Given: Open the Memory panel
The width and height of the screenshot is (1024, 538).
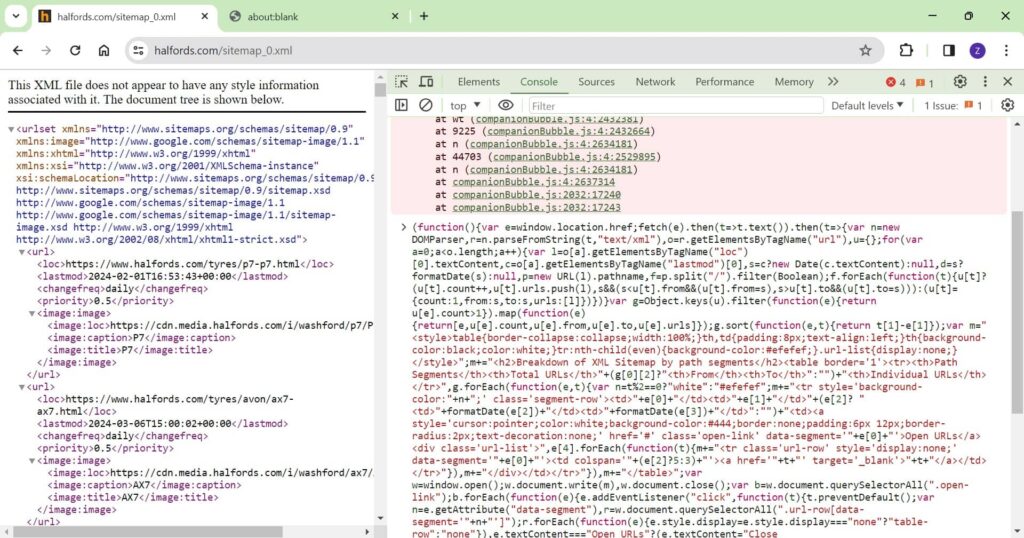Looking at the screenshot, I should click(x=794, y=82).
